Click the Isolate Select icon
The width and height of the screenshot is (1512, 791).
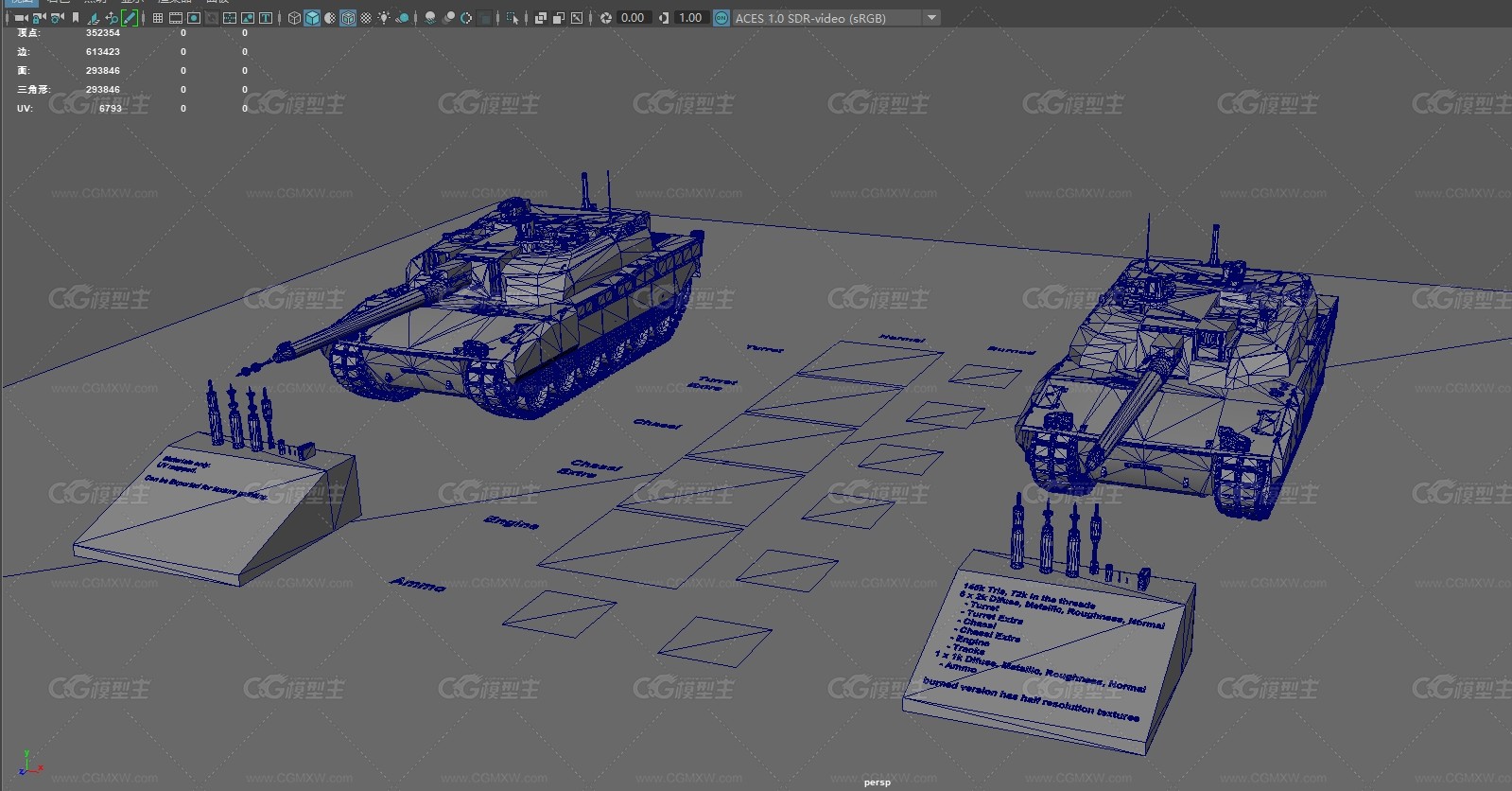(x=513, y=18)
